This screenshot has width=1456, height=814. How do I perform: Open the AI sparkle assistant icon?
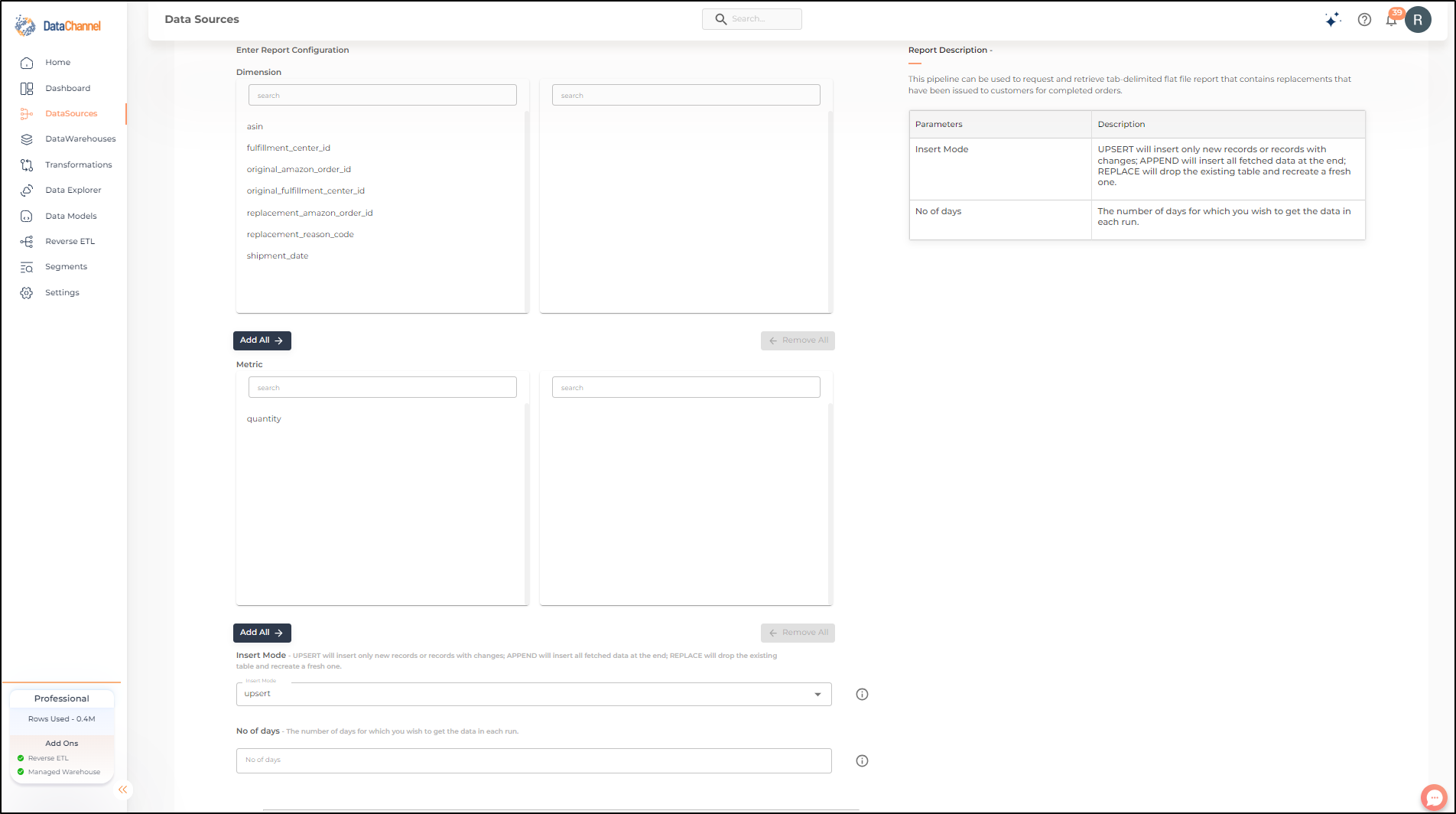coord(1333,20)
